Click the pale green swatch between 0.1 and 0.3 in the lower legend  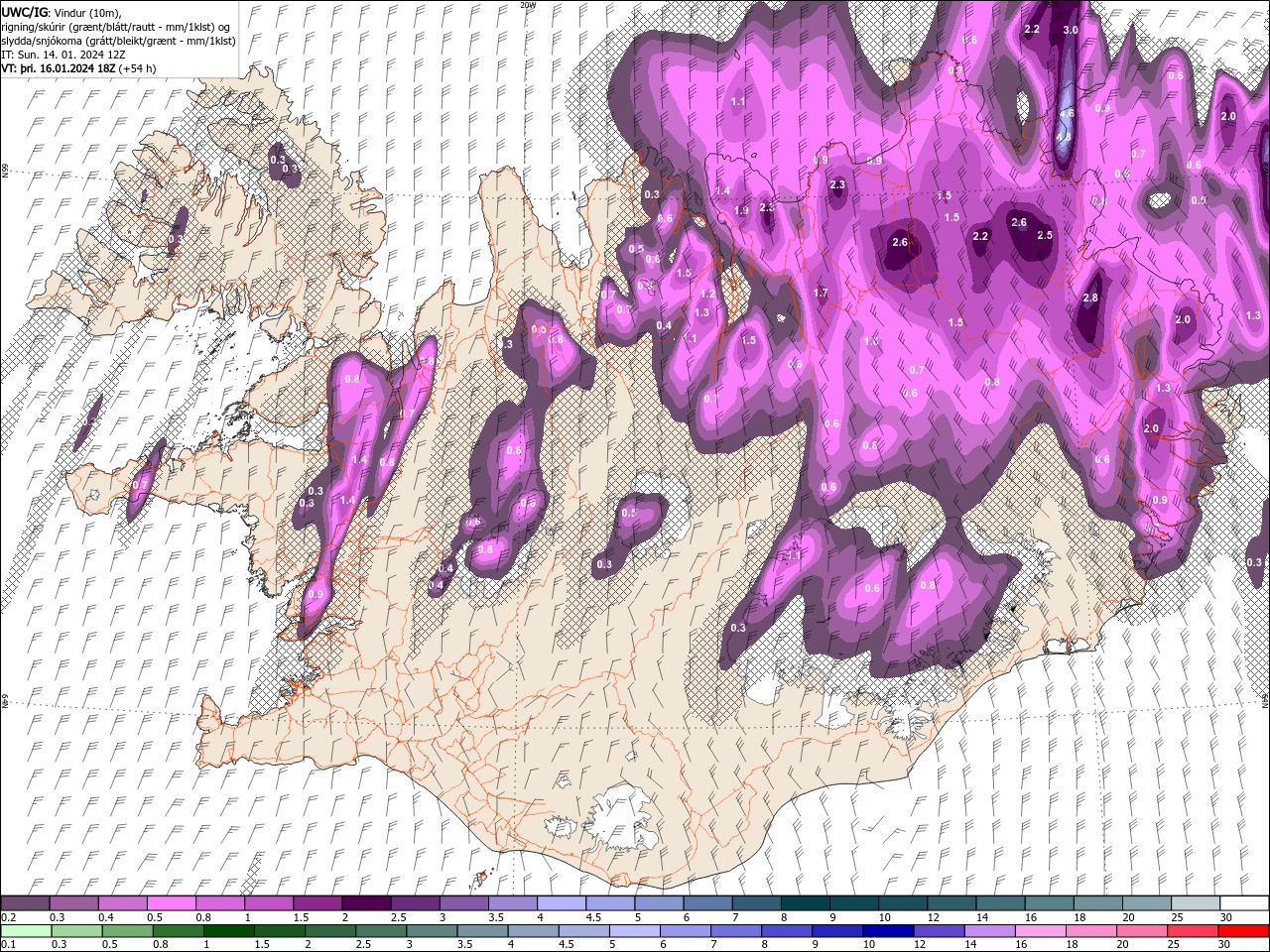point(25,931)
